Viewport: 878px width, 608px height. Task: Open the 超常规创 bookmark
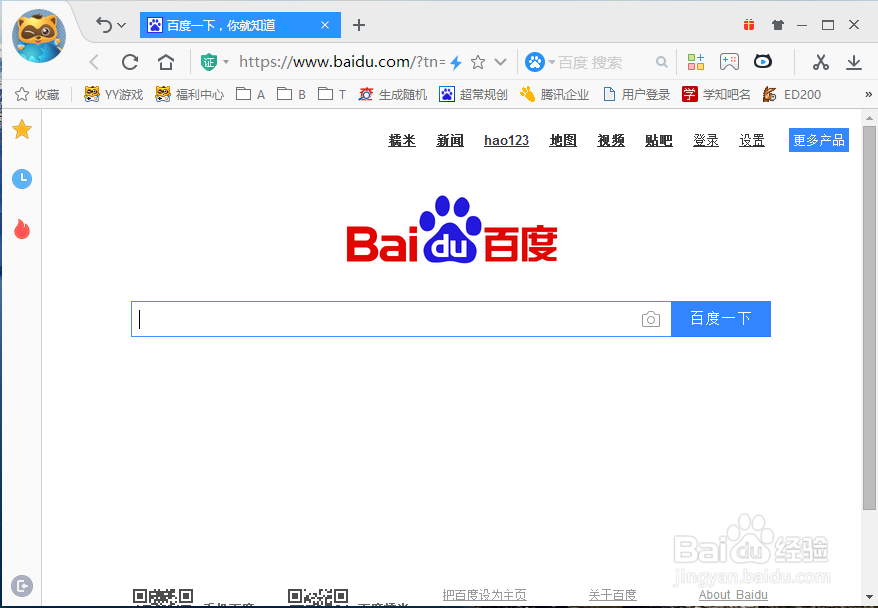point(473,95)
